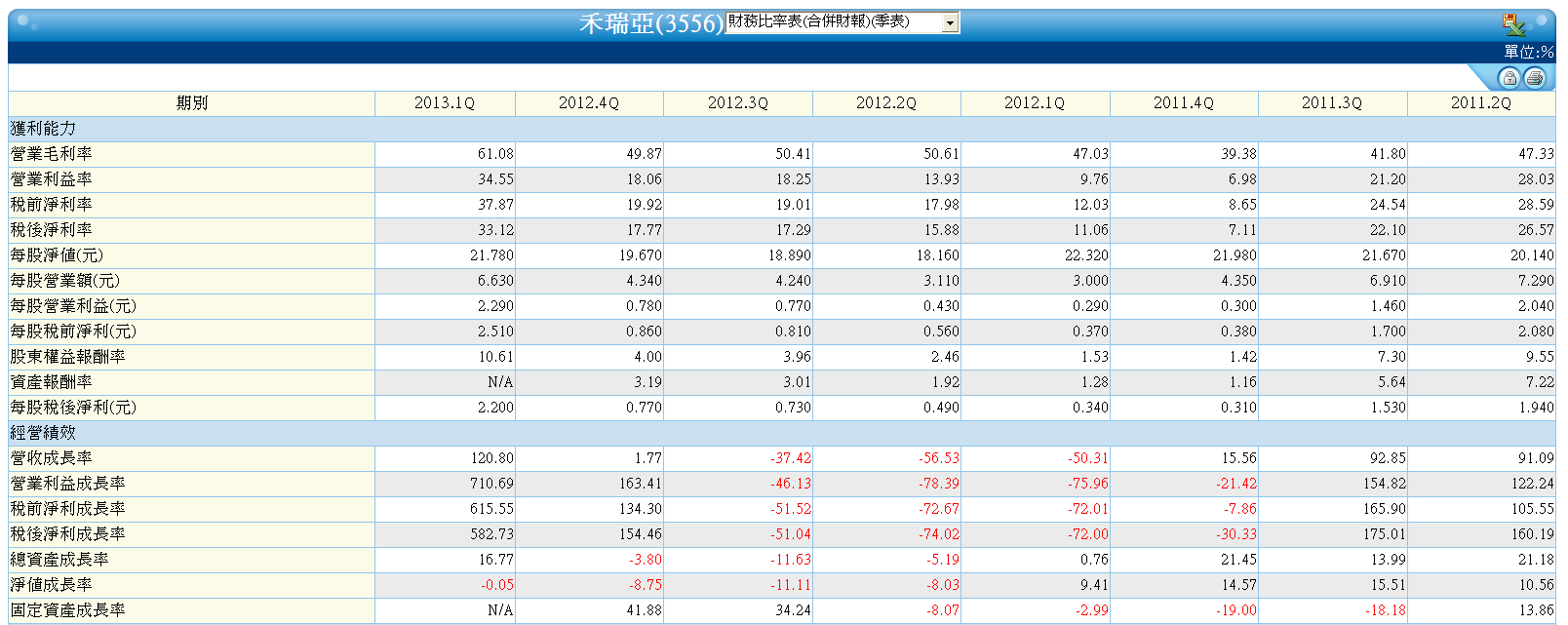Click the 9.55 value in 股東權益報酬率 row
1568x625 pixels.
1540,357
